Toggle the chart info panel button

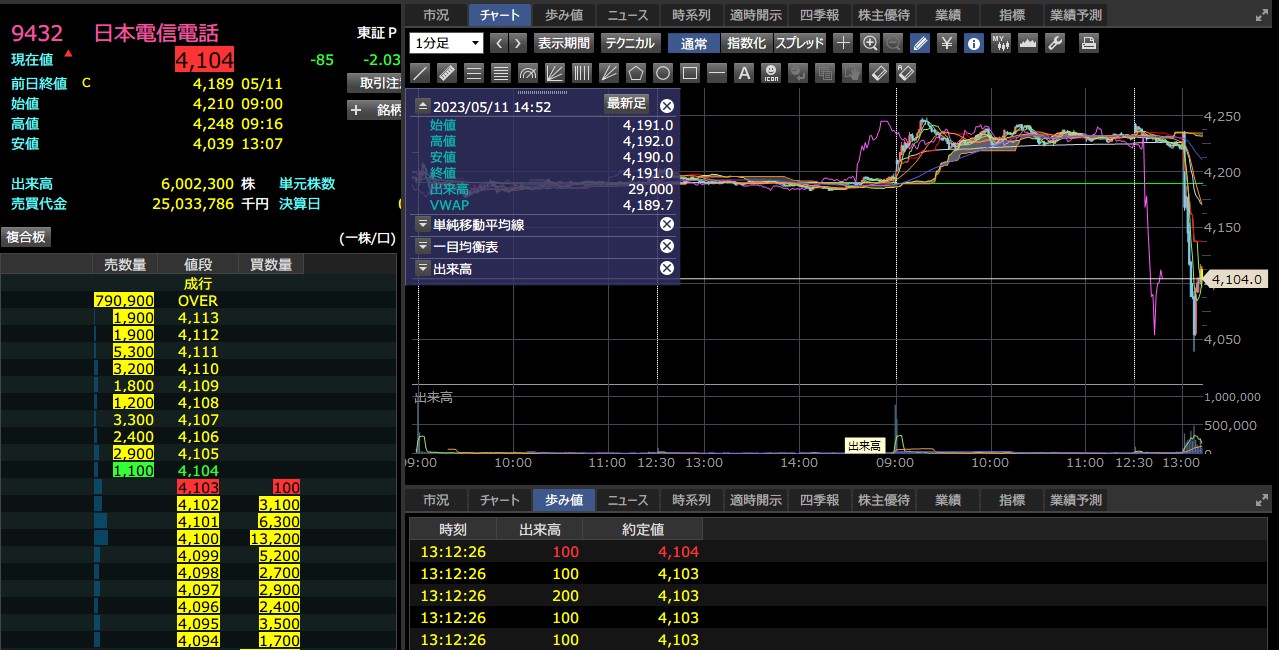point(974,43)
